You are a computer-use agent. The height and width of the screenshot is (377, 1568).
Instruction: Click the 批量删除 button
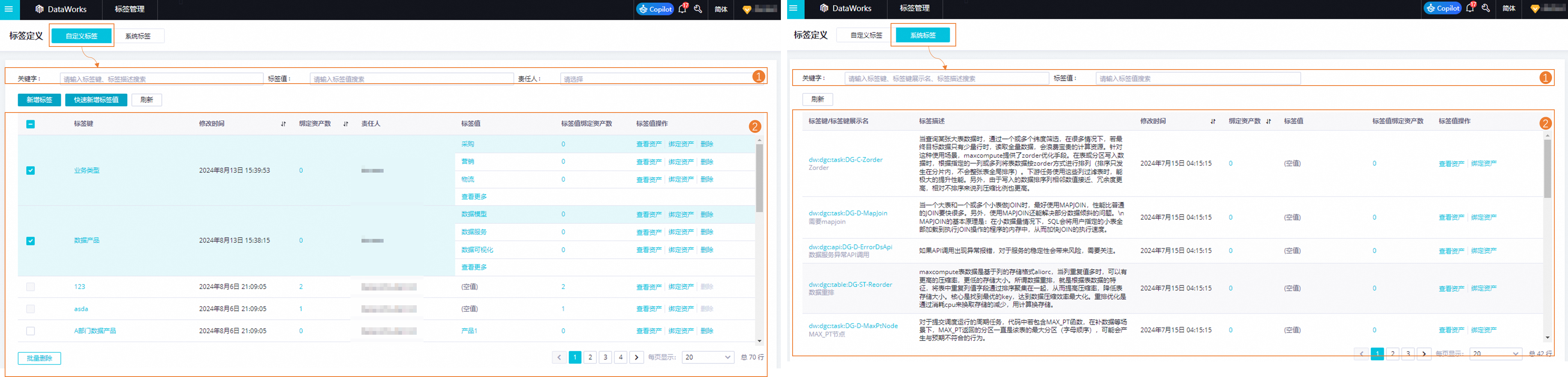(39, 359)
